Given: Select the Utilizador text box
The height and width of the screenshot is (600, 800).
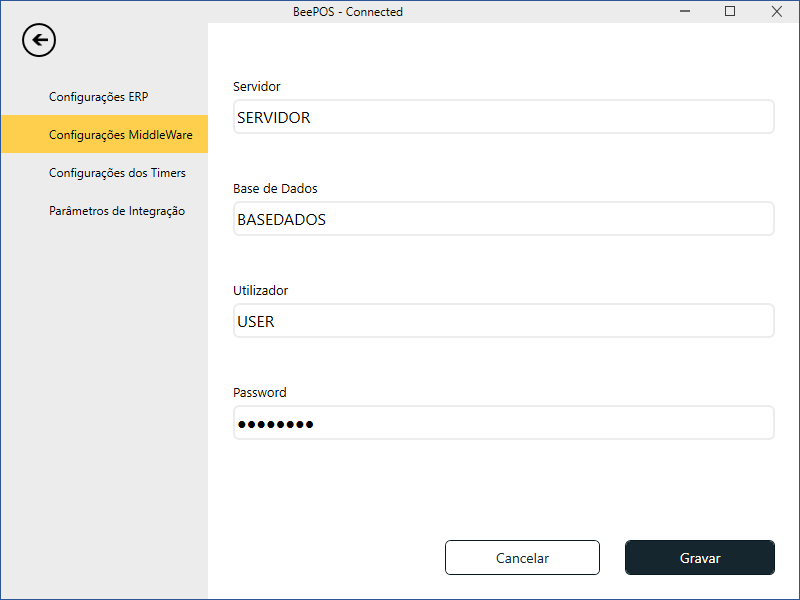Looking at the screenshot, I should pos(503,321).
